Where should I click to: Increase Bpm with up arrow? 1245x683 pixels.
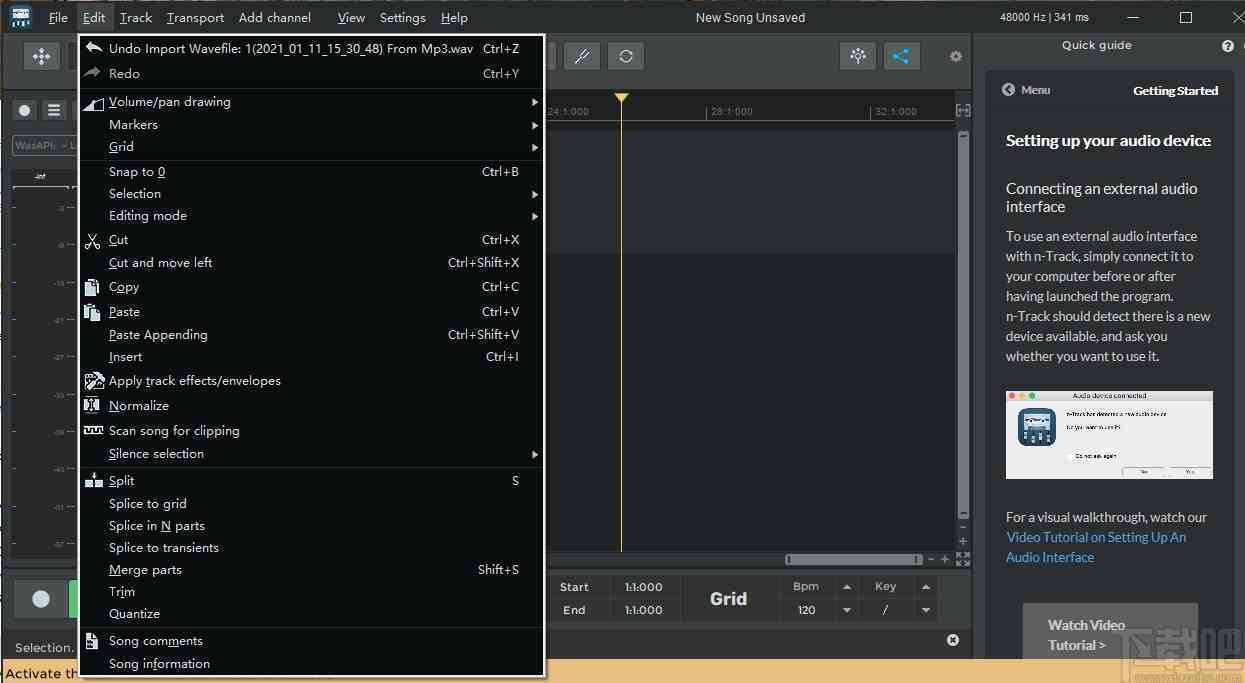[847, 587]
